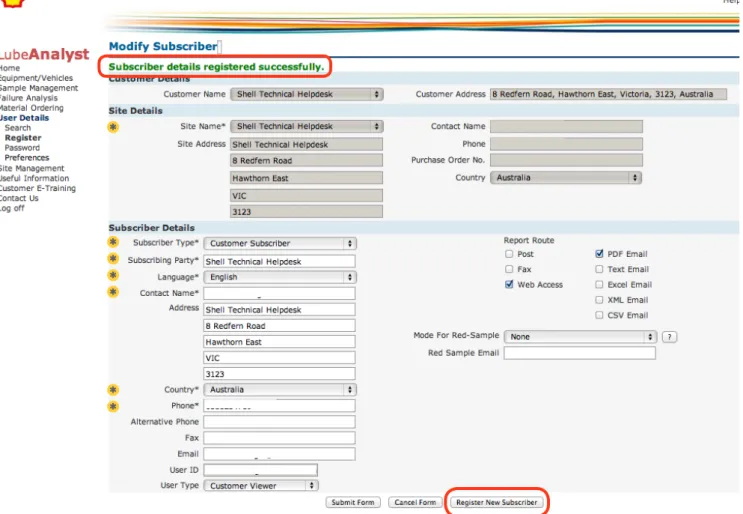The width and height of the screenshot is (743, 514).
Task: Go to Site Management in the sidebar
Action: pos(32,168)
